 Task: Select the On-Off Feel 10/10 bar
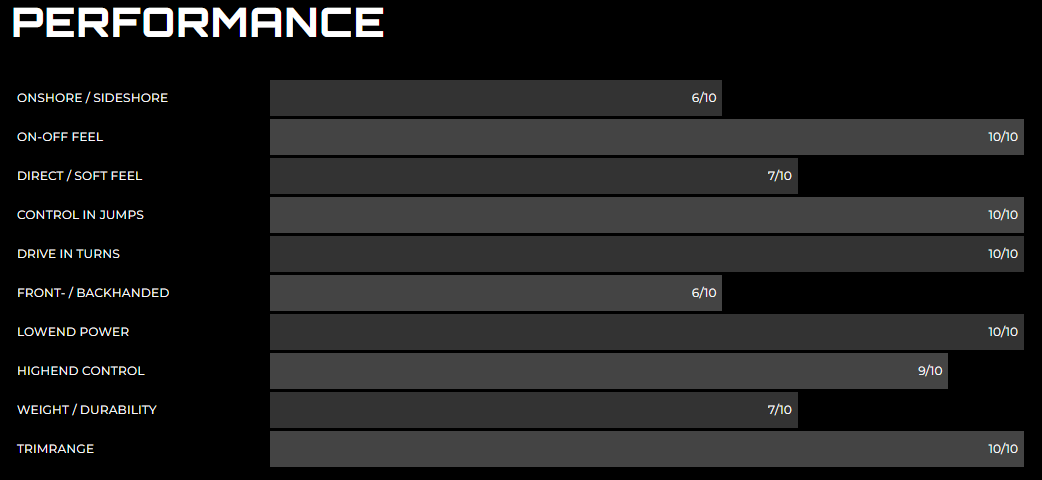647,137
